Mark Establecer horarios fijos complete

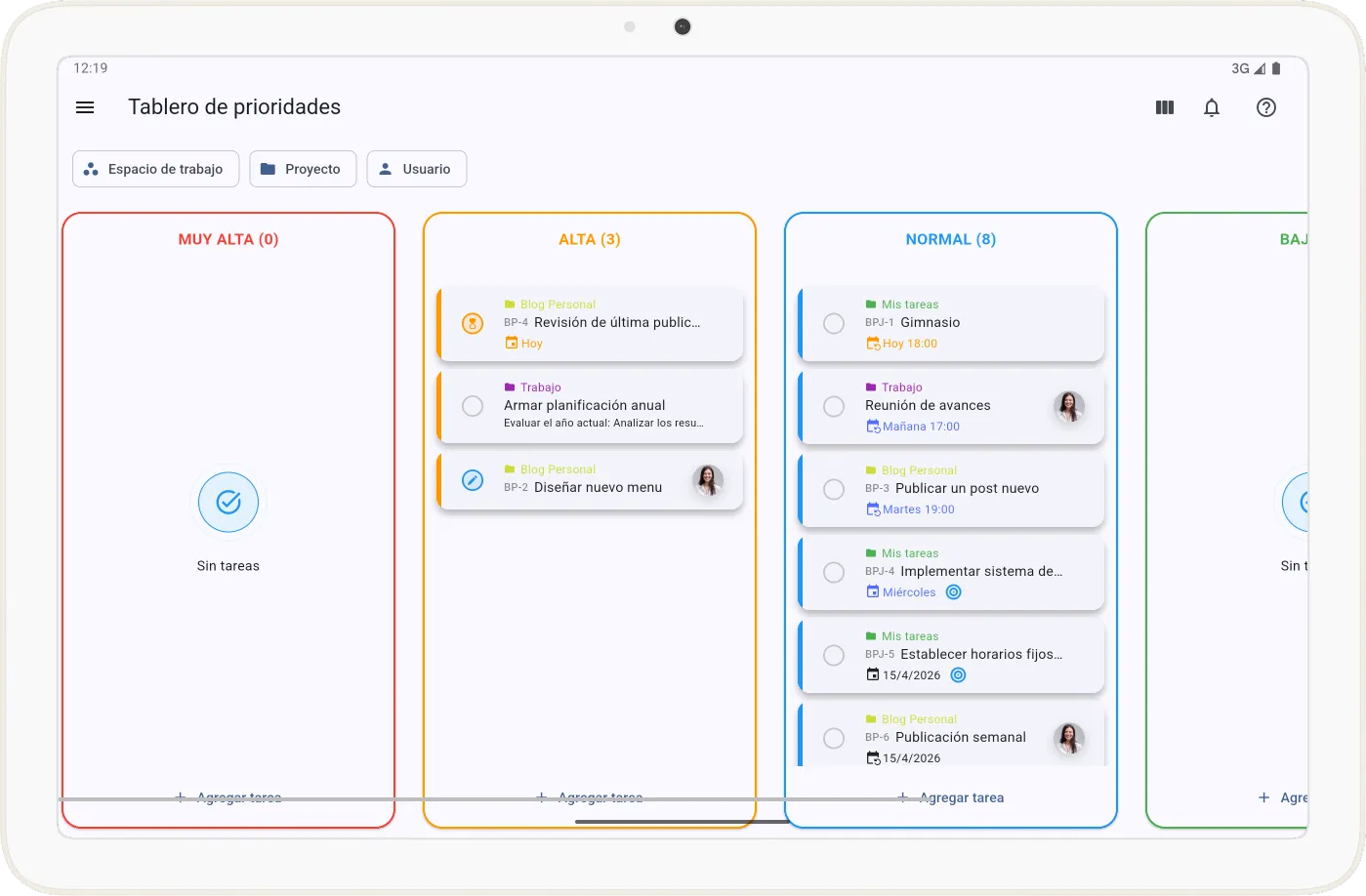click(834, 655)
